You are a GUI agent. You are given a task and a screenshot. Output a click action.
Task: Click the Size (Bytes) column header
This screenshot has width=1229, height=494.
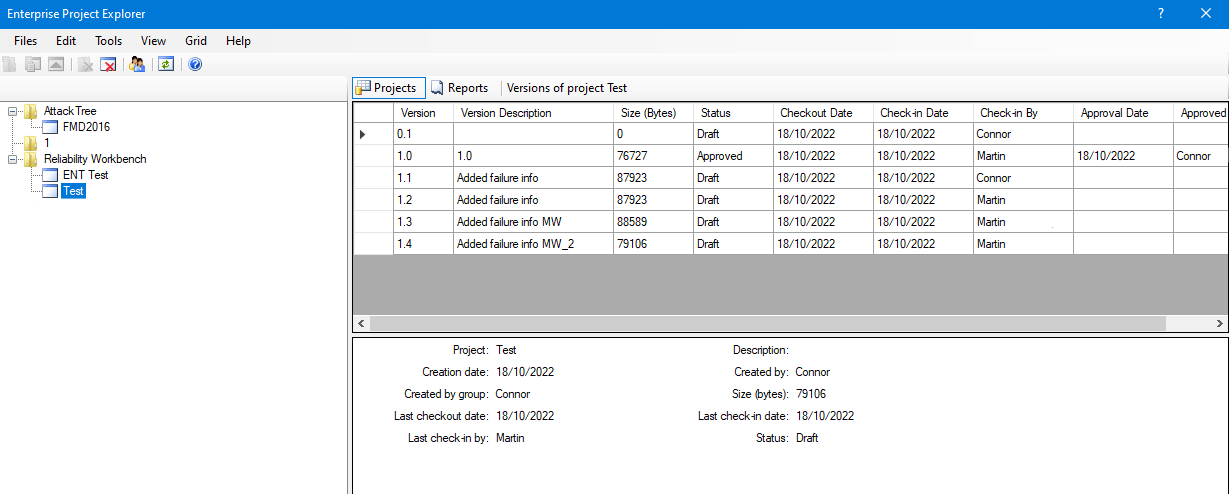(x=650, y=113)
